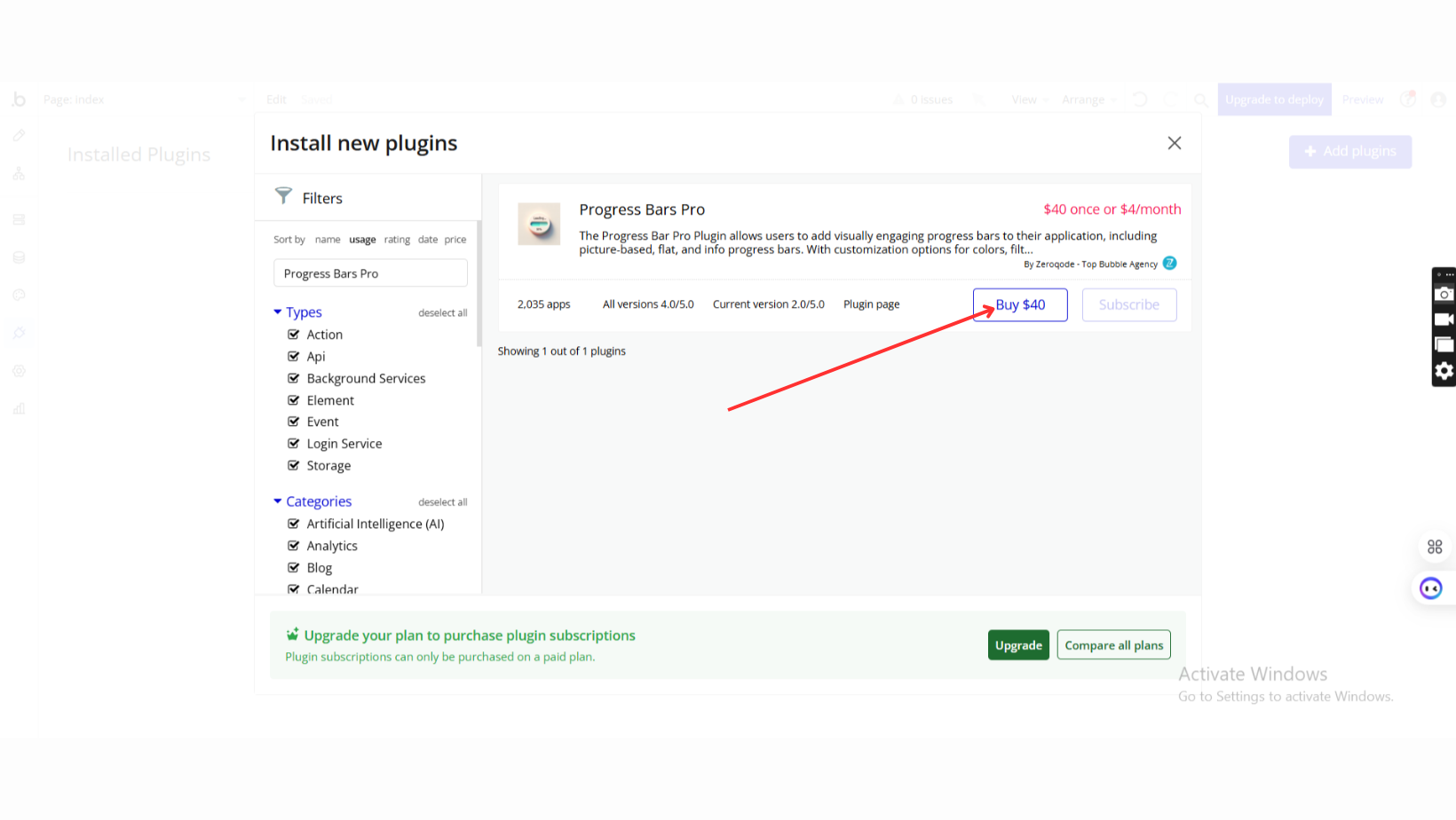
Task: Click the four-circles apps grid icon
Action: click(1434, 547)
